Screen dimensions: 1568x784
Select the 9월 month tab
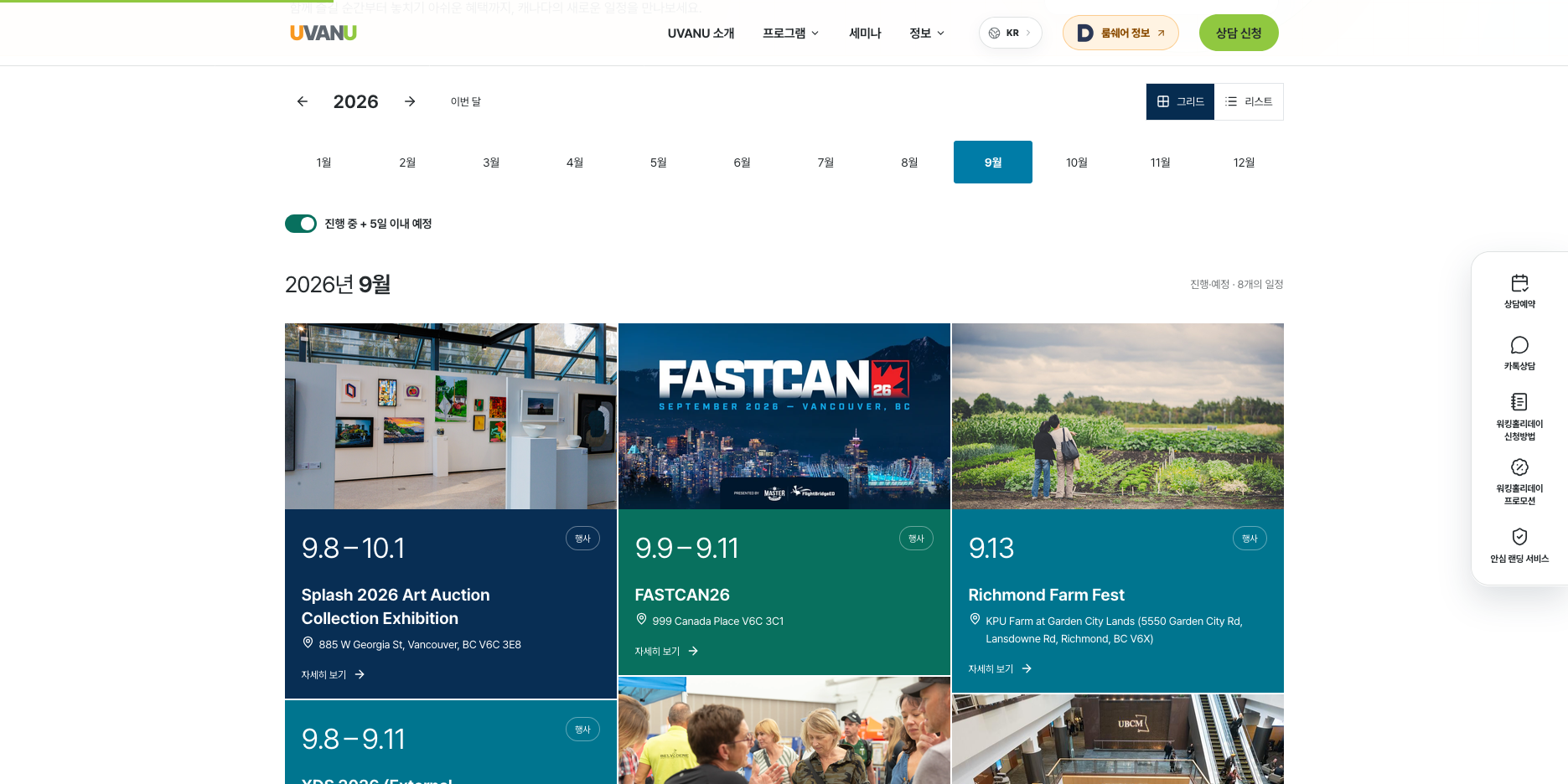point(993,162)
